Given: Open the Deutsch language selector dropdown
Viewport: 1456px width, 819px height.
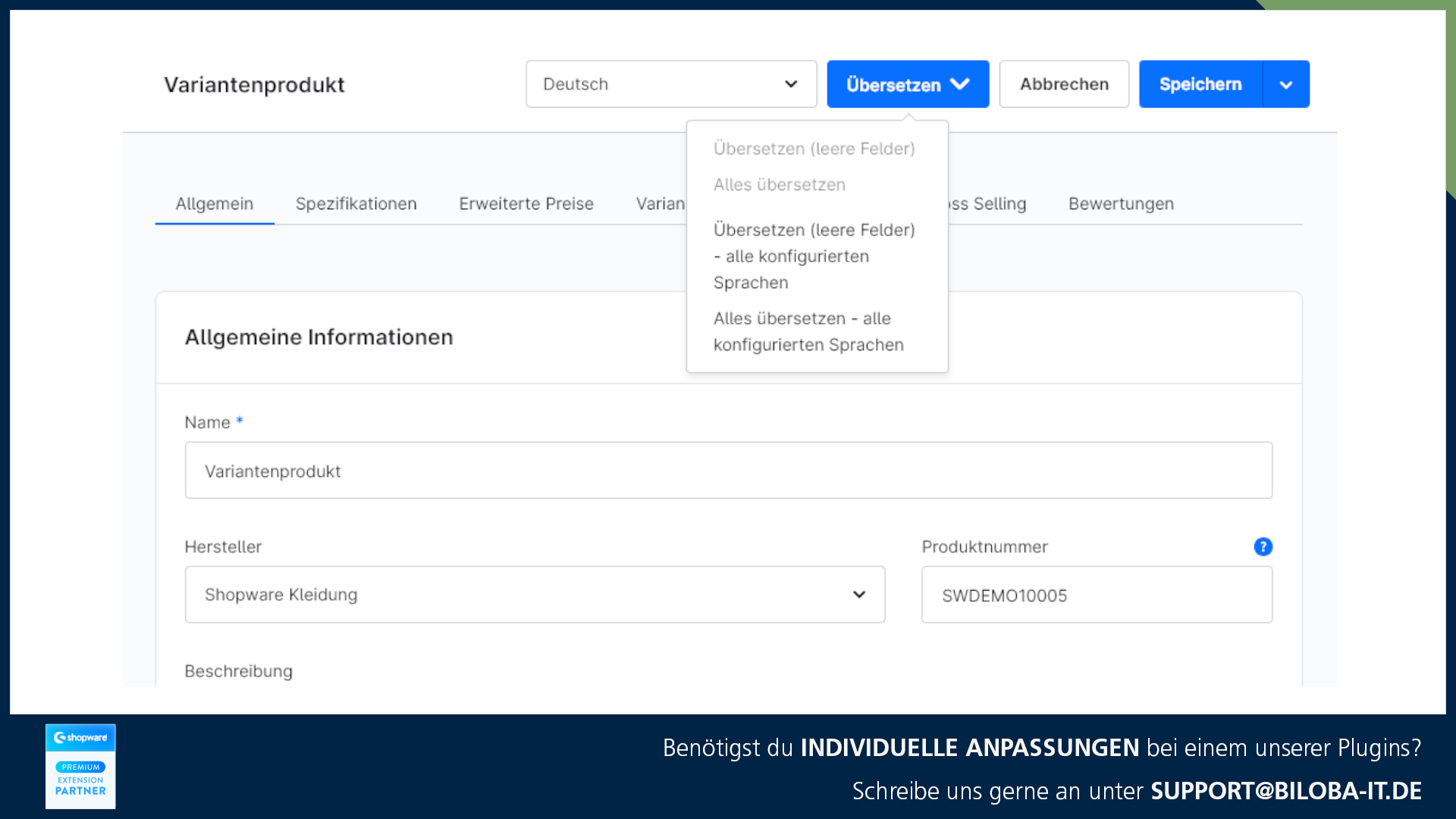Looking at the screenshot, I should point(670,84).
